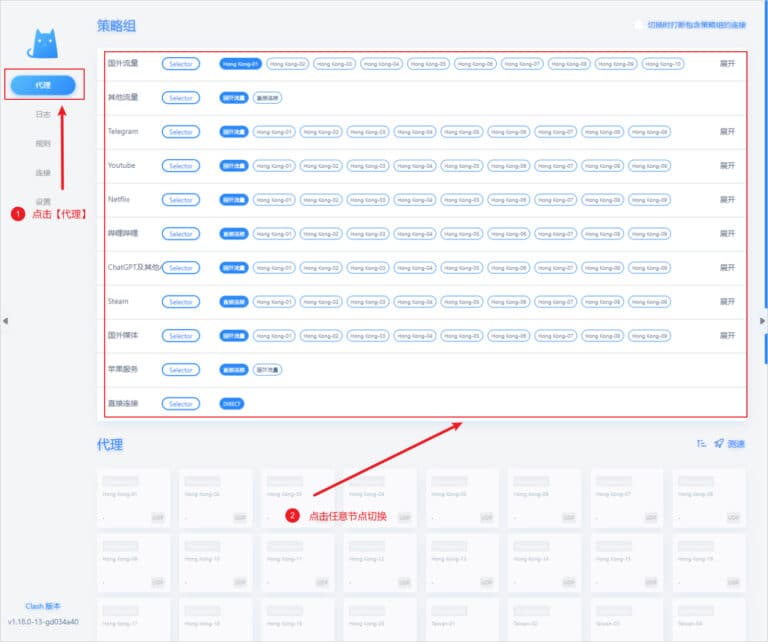Click UDP badge on Hong Kong-01 proxy card
Viewport: 768px width, 642px height.
click(157, 518)
